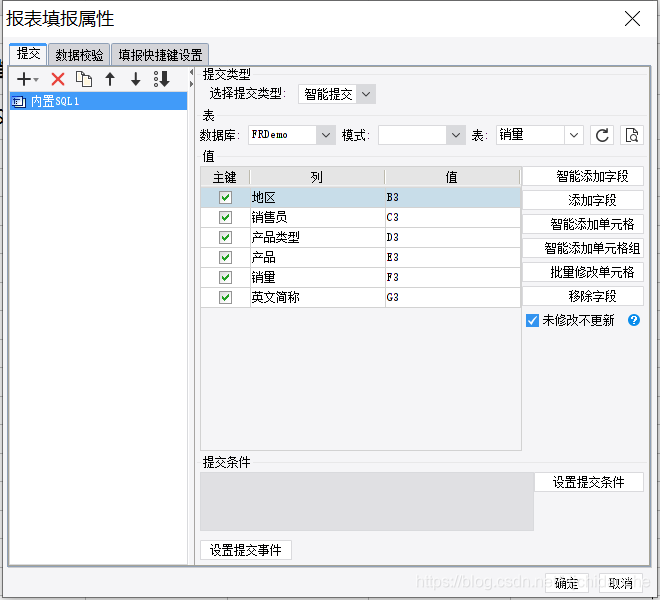Viewport: 660px width, 600px height.
Task: Toggle primary key checkbox for 产品类型
Action: (225, 237)
